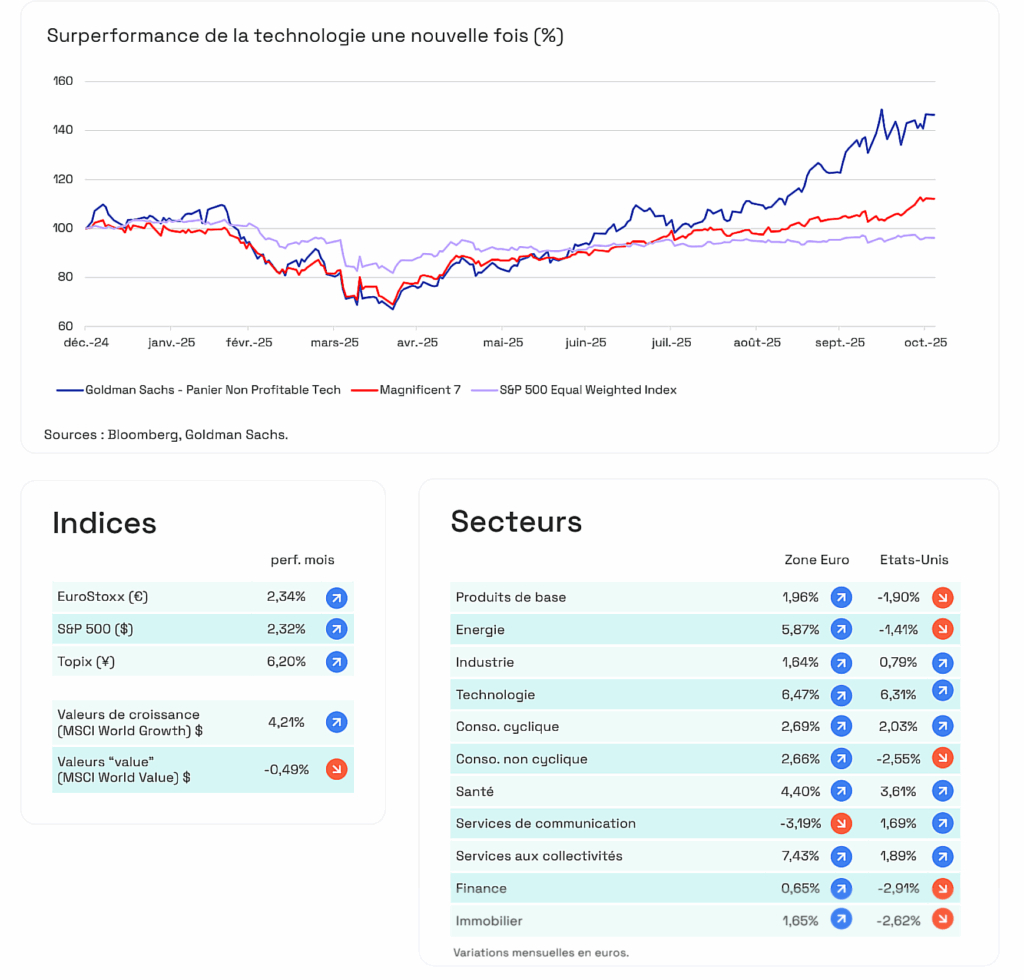
Task: Click the Zone Euro arrow for Services aux collectivités
Action: (x=841, y=856)
